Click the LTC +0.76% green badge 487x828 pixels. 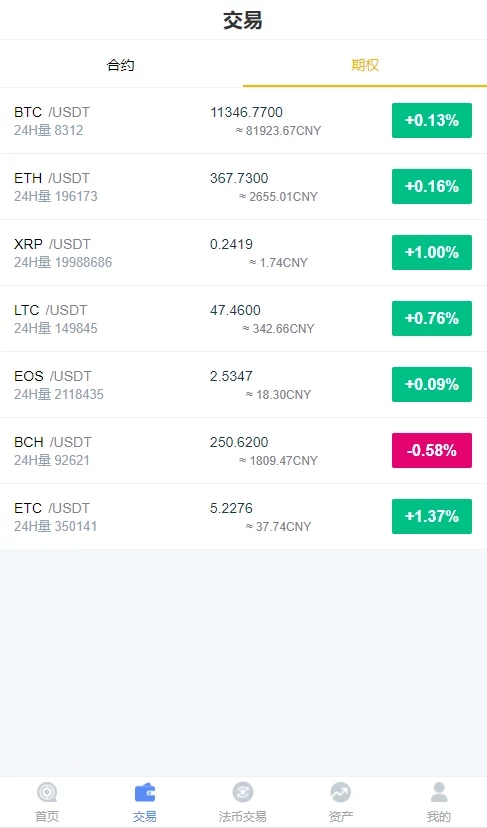click(432, 318)
